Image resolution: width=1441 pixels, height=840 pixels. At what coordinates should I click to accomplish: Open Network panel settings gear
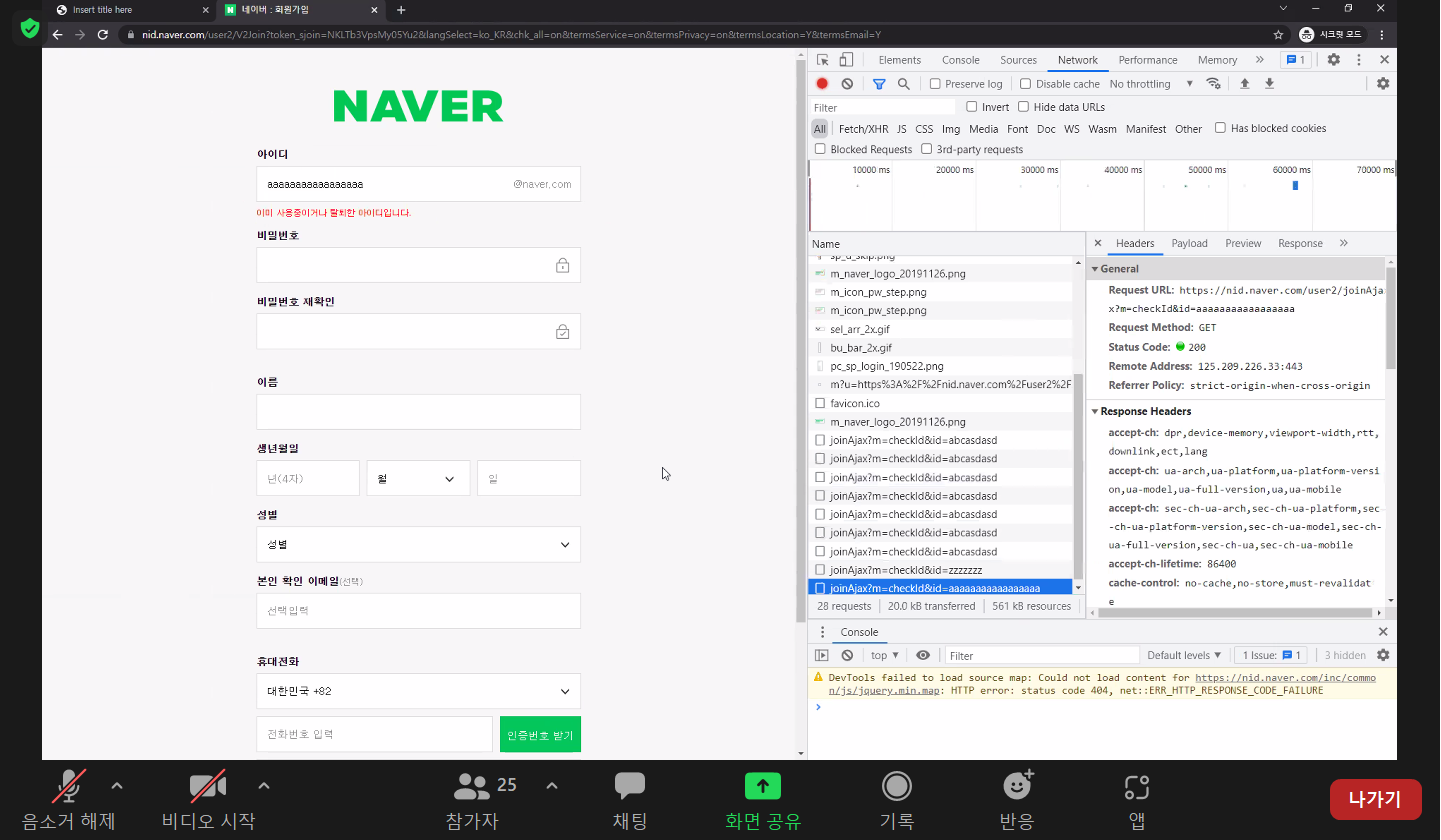pos(1383,84)
